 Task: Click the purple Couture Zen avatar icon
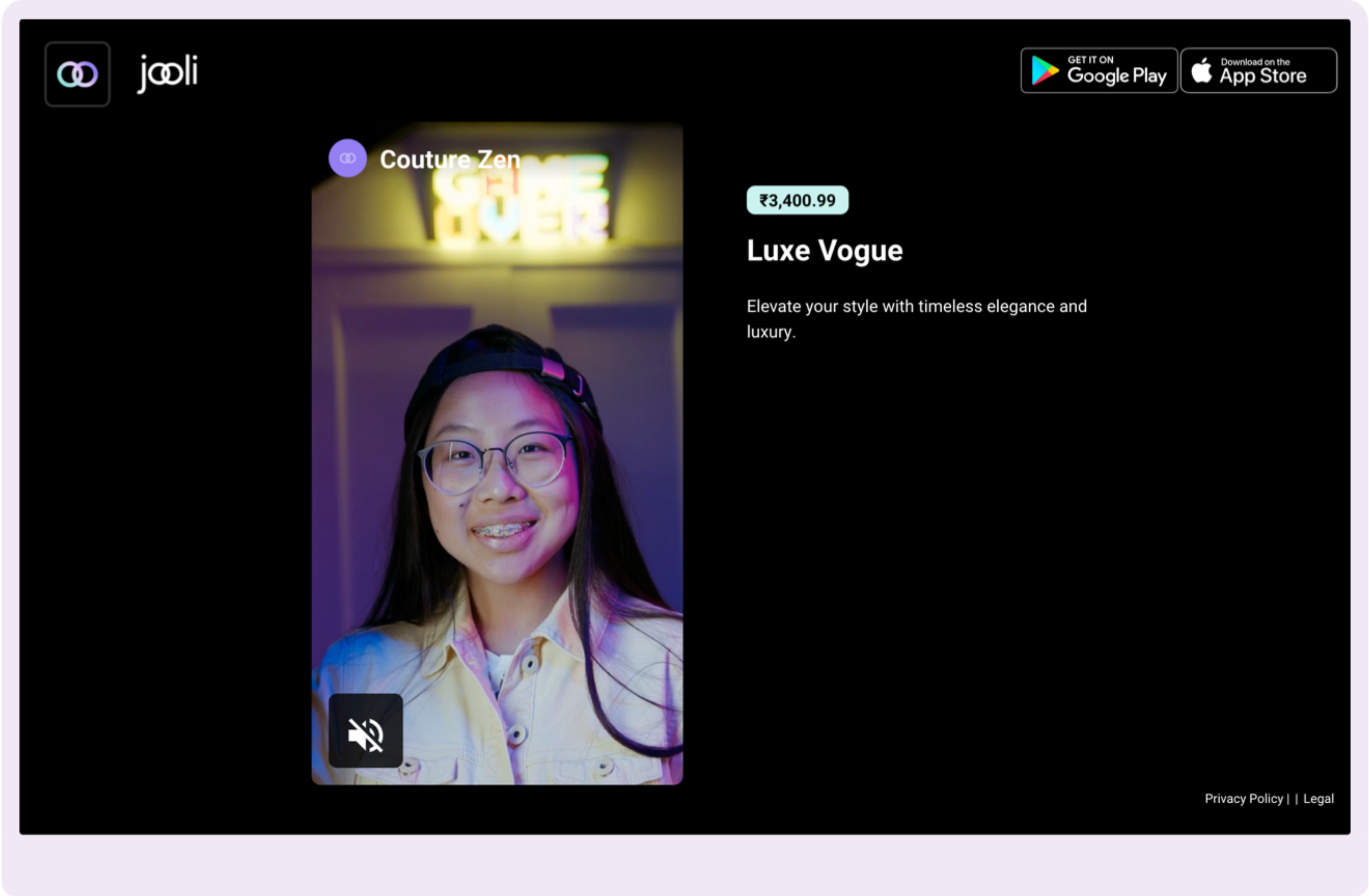(348, 158)
